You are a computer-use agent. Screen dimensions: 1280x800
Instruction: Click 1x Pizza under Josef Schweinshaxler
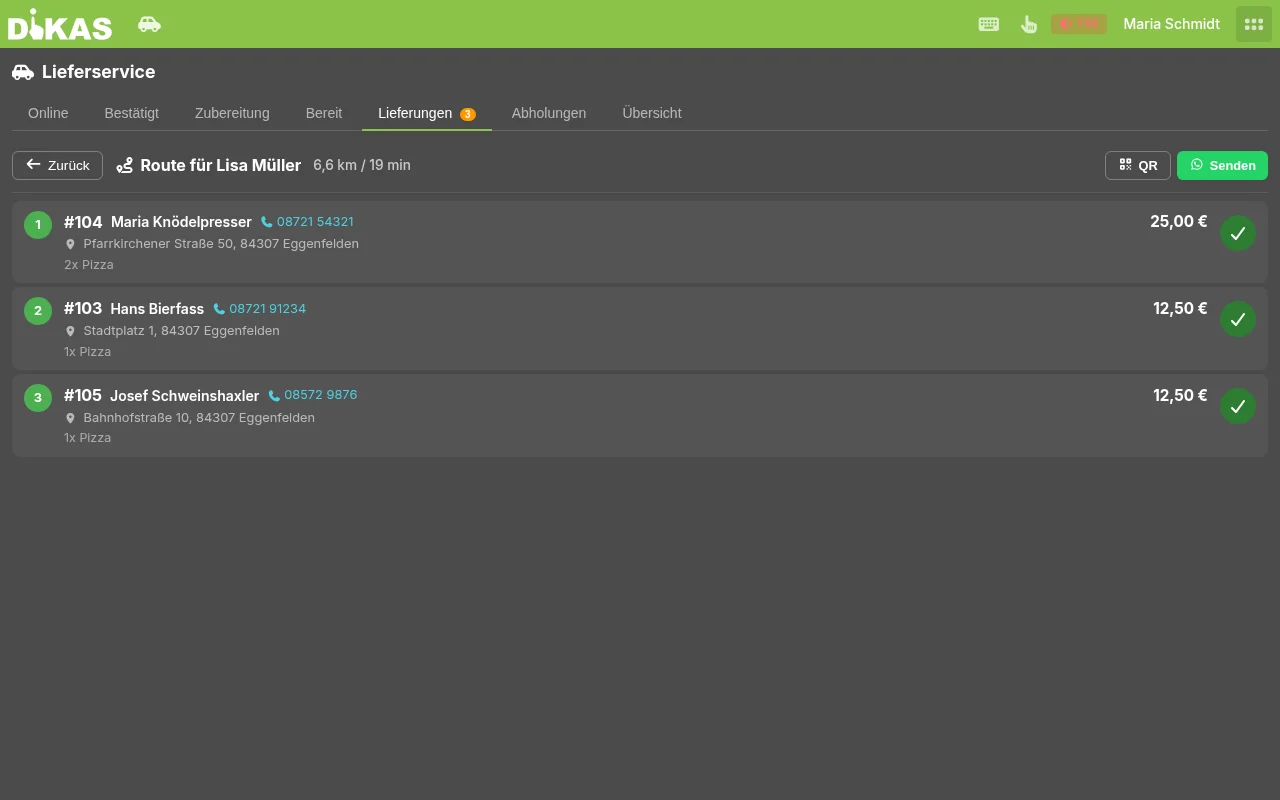[87, 438]
